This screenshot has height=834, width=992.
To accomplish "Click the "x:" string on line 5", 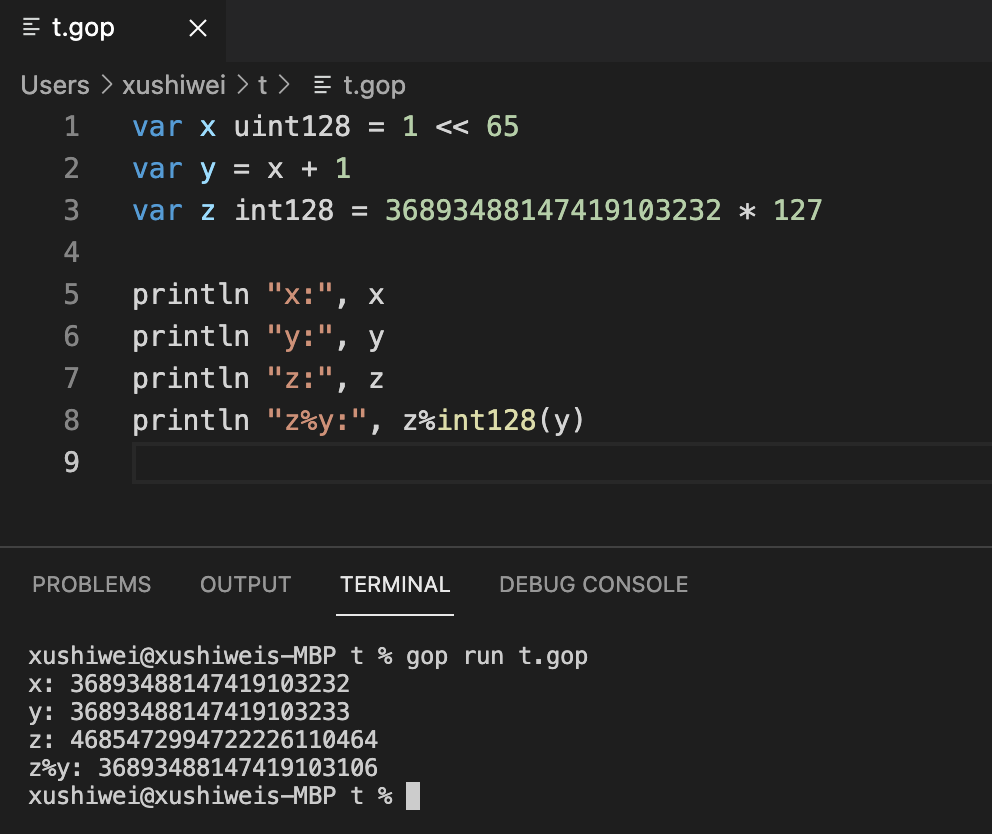I will pos(300,294).
